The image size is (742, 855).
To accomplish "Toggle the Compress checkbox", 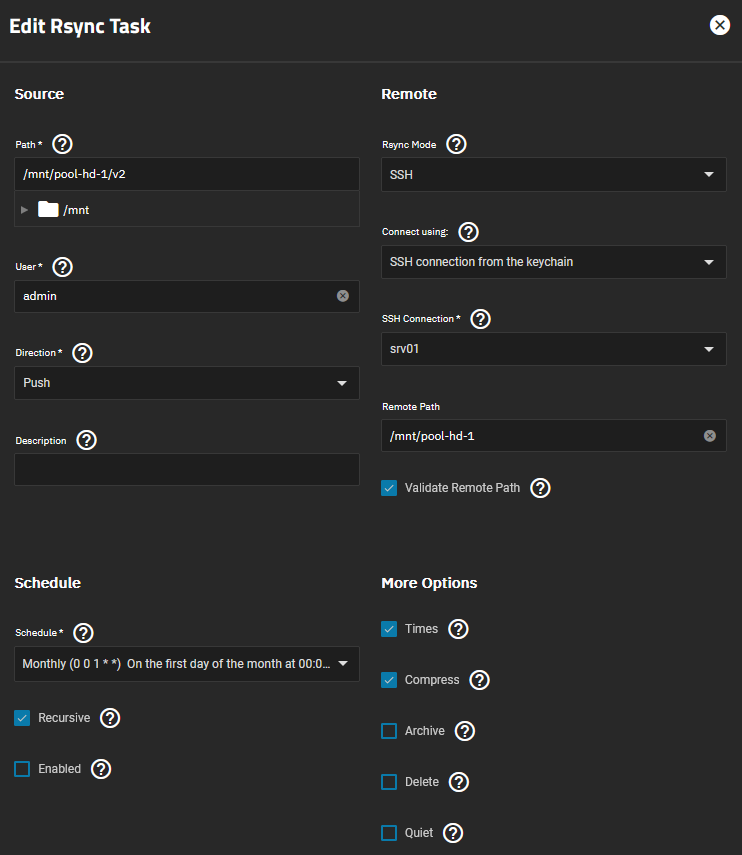I will pyautogui.click(x=389, y=680).
